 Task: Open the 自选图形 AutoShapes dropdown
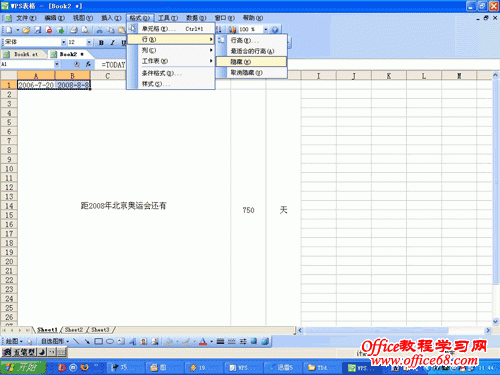point(55,341)
